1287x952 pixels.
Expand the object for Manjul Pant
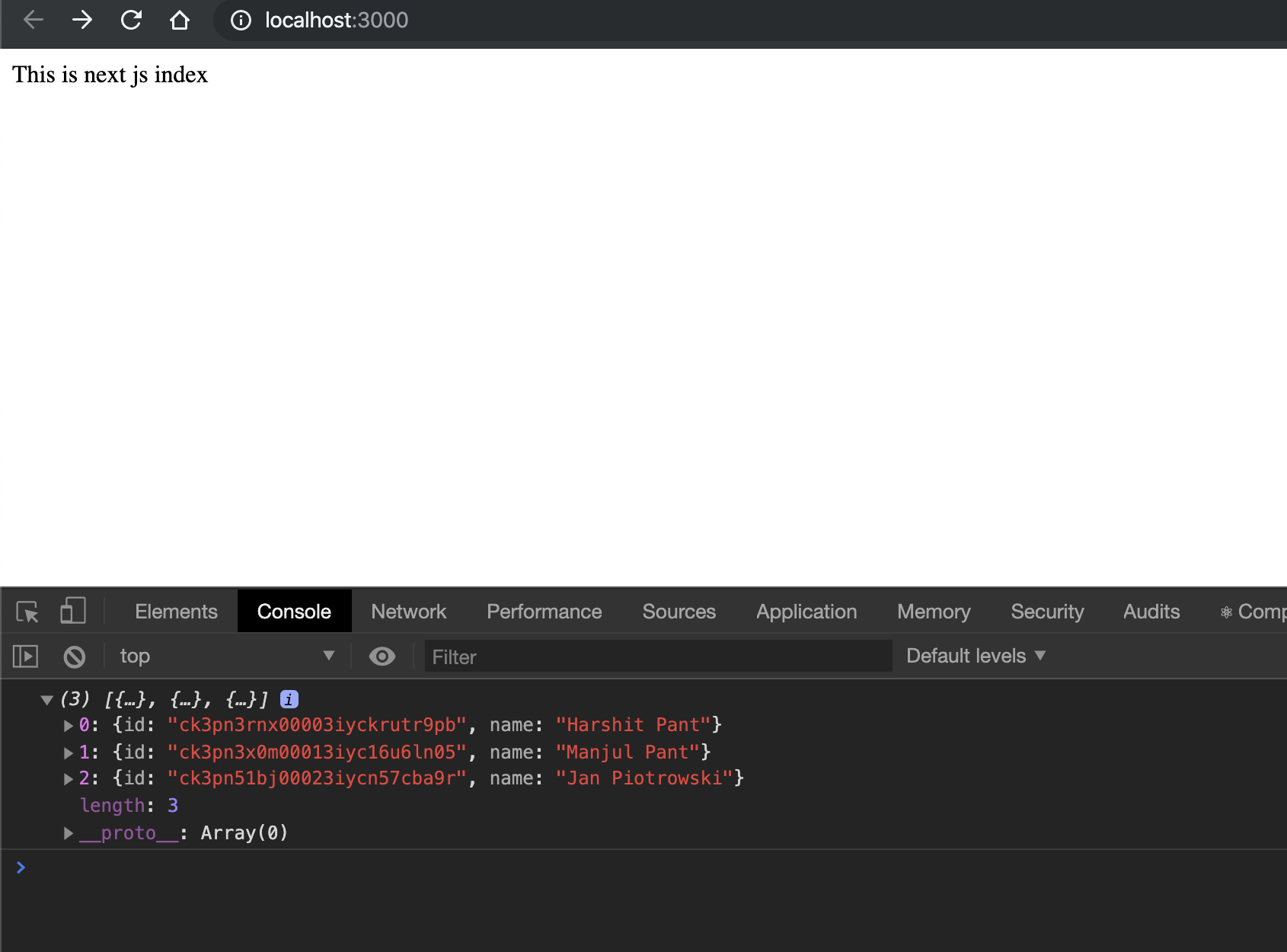[69, 752]
